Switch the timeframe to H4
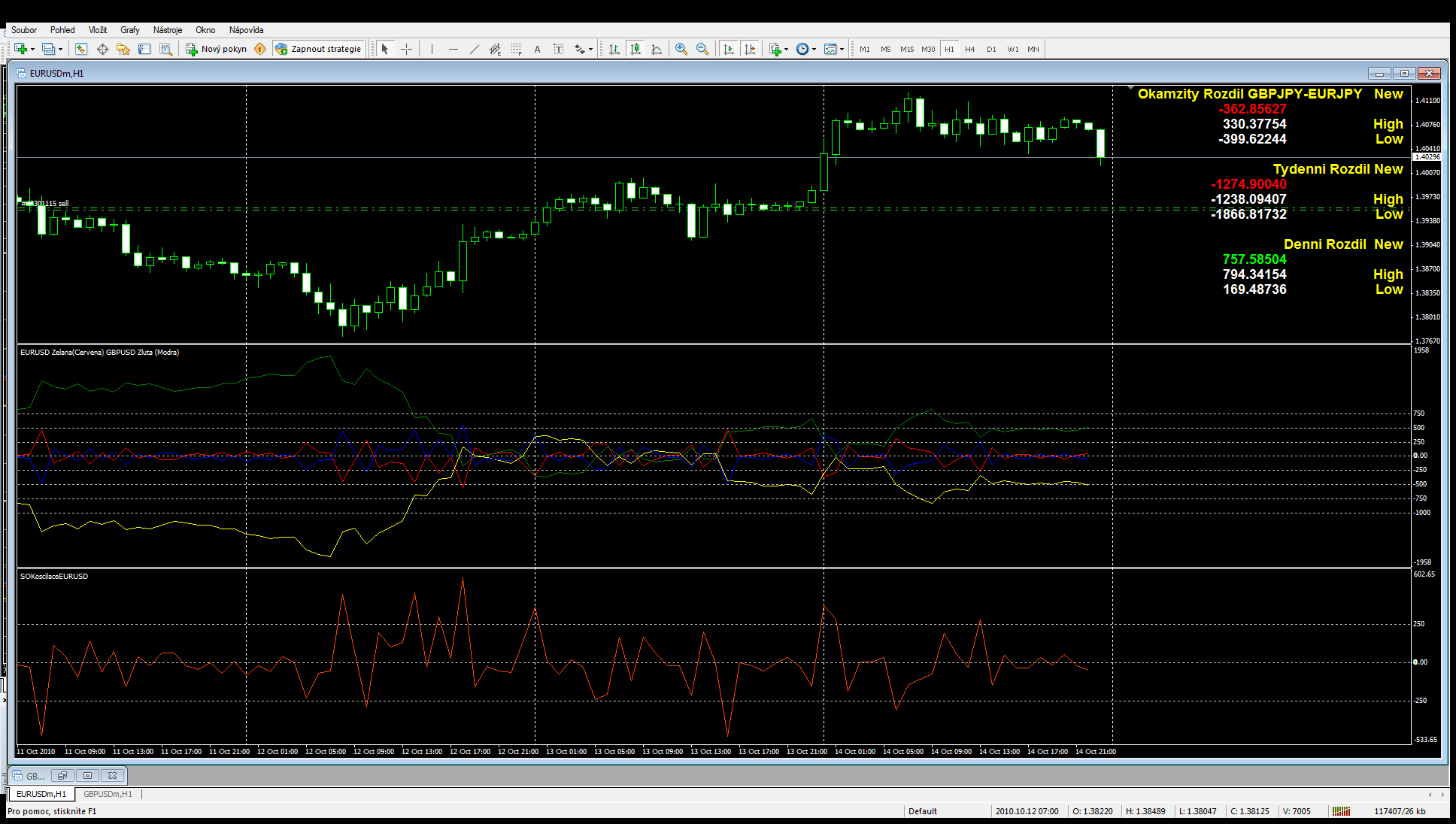 (969, 49)
